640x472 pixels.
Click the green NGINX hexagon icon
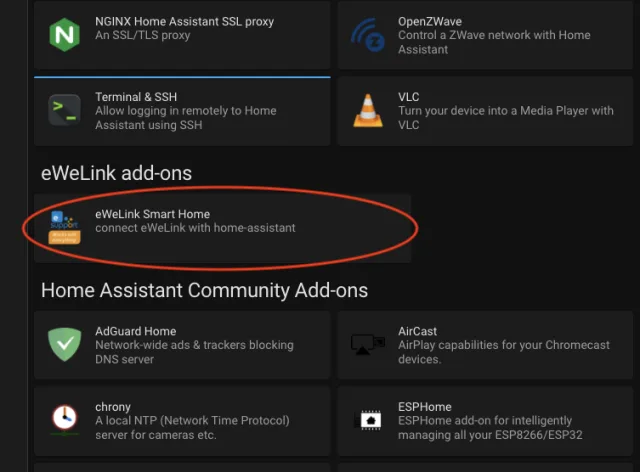pos(64,35)
